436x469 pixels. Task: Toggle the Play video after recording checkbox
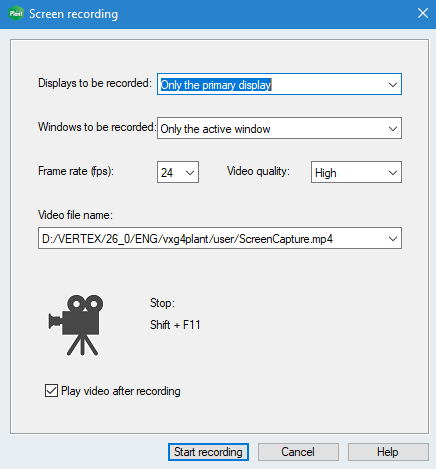pyautogui.click(x=51, y=390)
